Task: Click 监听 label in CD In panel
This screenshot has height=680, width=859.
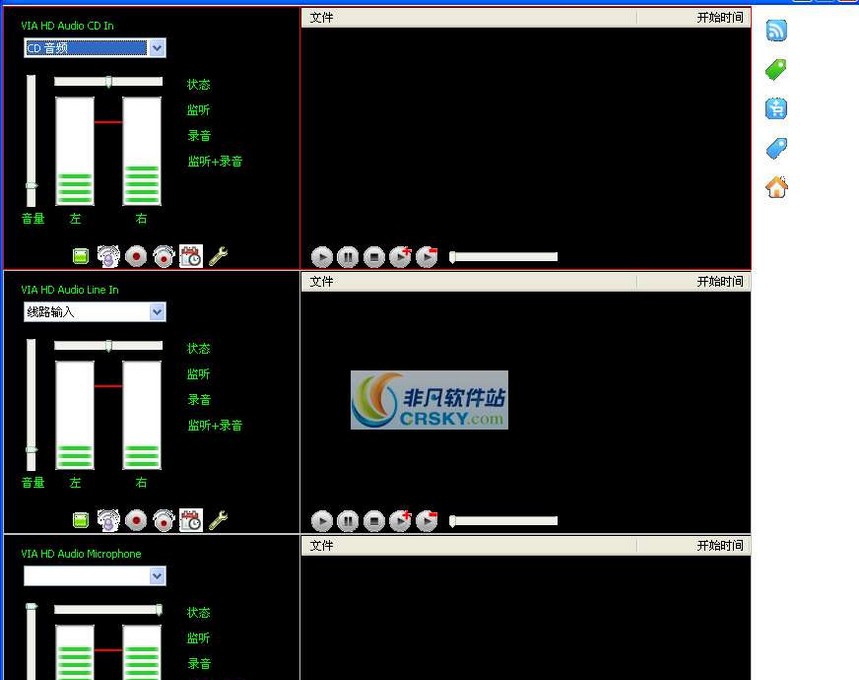Action: point(198,110)
